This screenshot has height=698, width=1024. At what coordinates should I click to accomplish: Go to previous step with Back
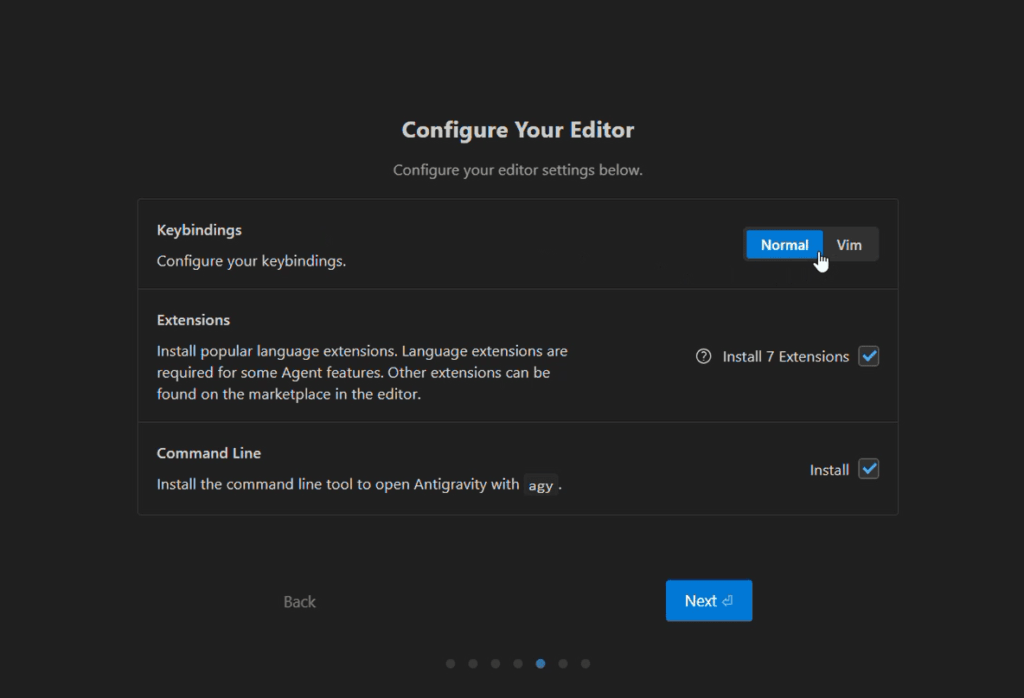[x=300, y=601]
